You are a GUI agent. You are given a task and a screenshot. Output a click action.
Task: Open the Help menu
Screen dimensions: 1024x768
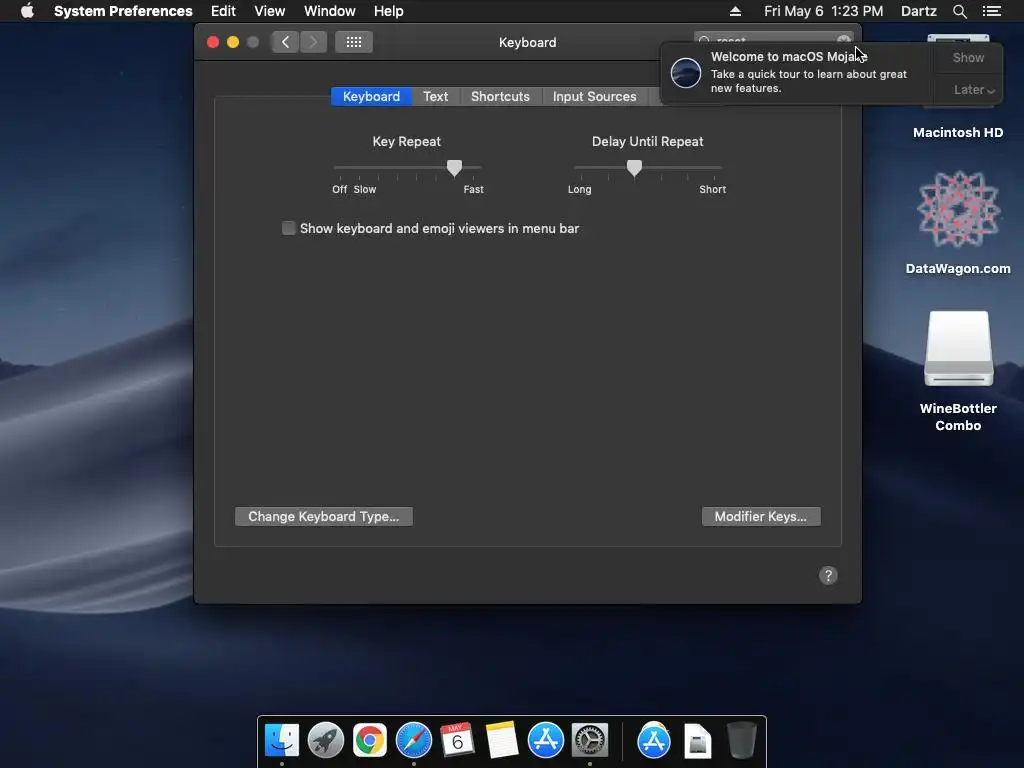click(x=389, y=11)
